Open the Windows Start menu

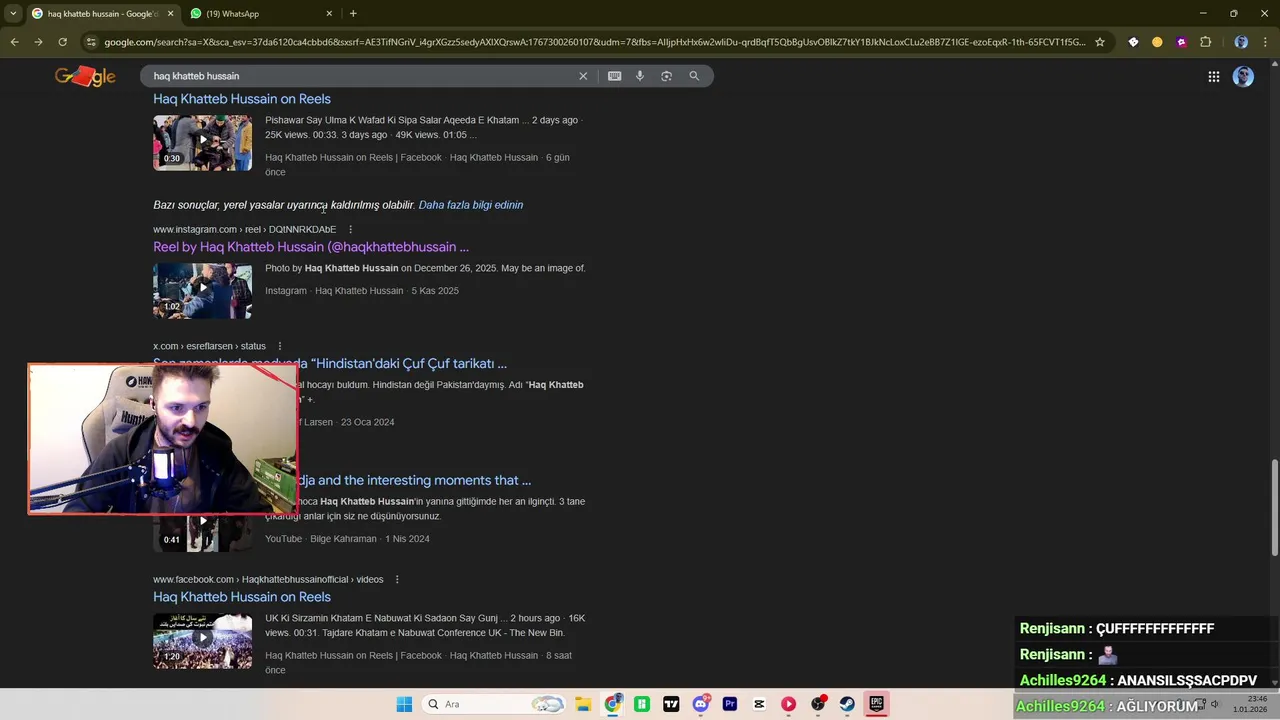click(x=404, y=704)
